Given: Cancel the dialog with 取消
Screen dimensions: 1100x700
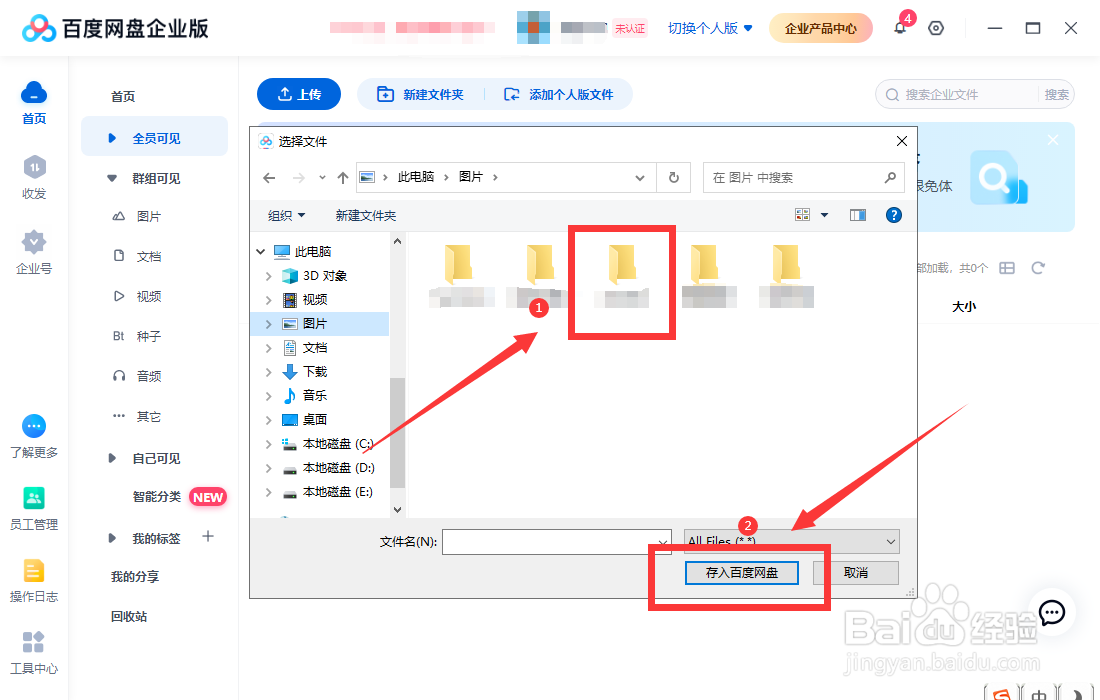Looking at the screenshot, I should [855, 573].
